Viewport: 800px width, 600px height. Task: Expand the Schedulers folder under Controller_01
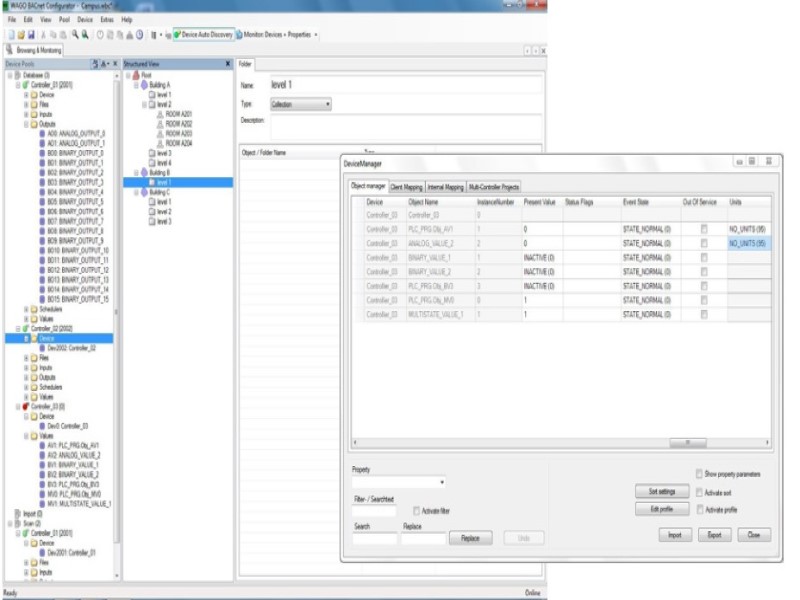pyautogui.click(x=26, y=309)
